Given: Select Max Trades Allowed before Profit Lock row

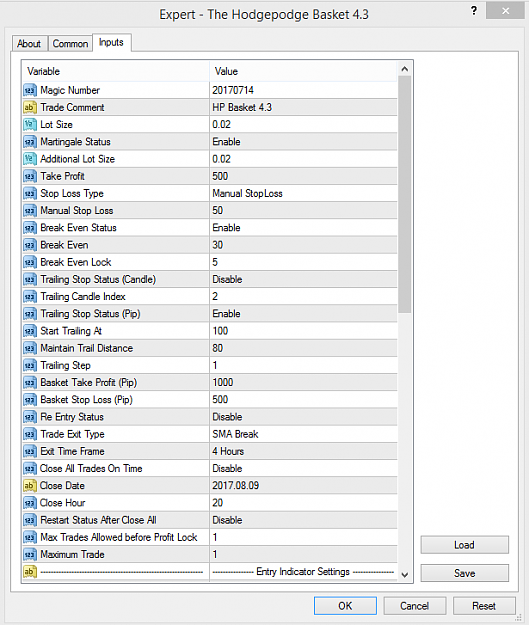Looking at the screenshot, I should (210, 537).
